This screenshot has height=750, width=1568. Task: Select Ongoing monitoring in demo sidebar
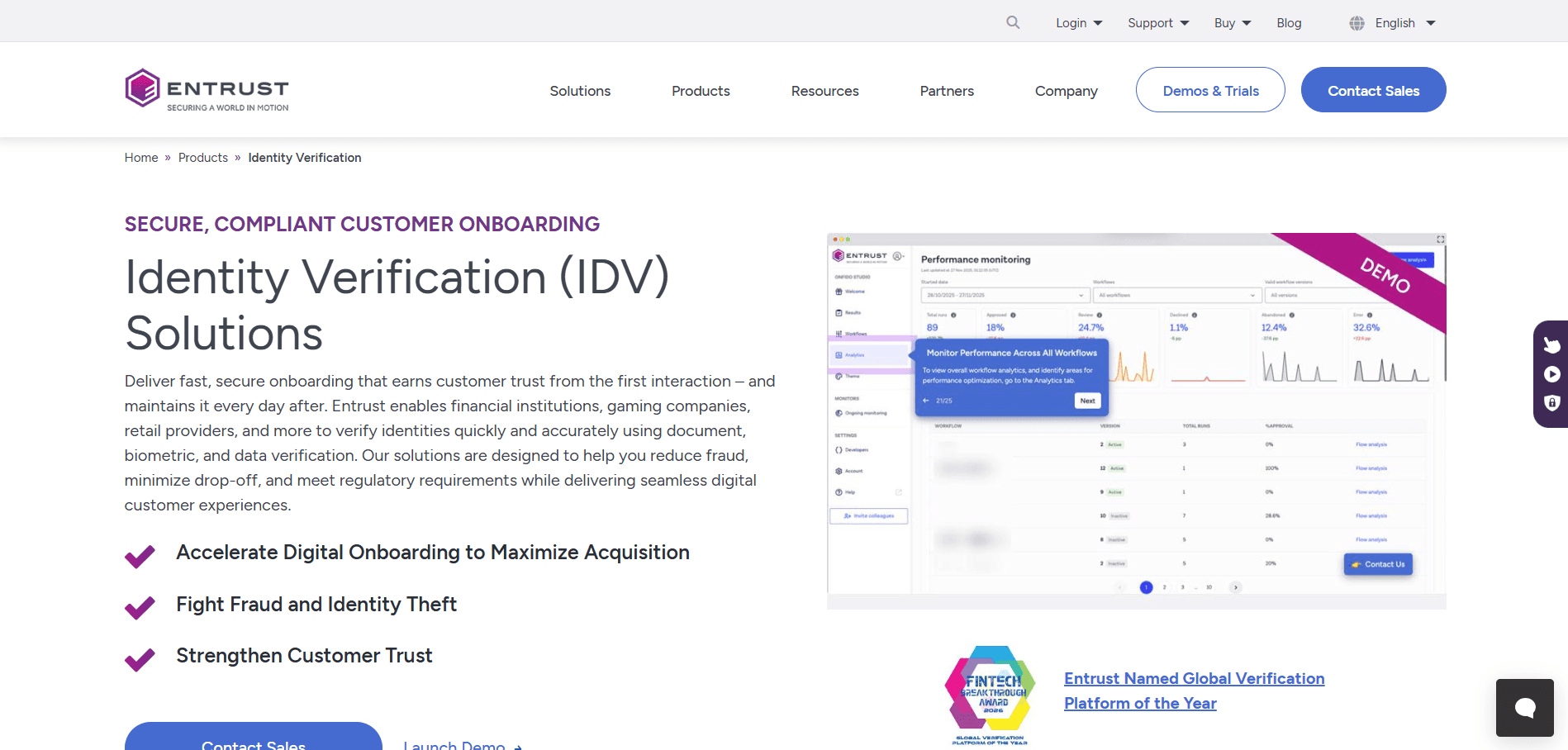point(862,413)
